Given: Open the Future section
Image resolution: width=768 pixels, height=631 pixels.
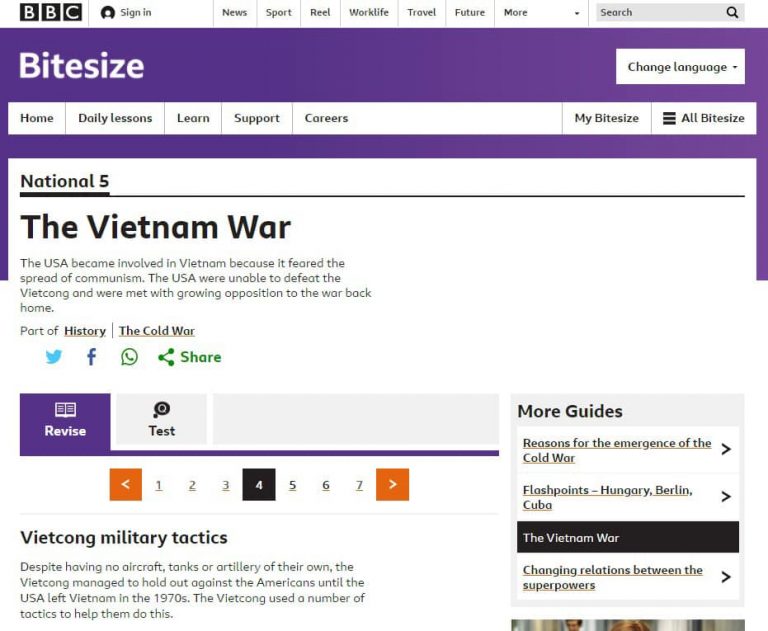Looking at the screenshot, I should (x=470, y=13).
